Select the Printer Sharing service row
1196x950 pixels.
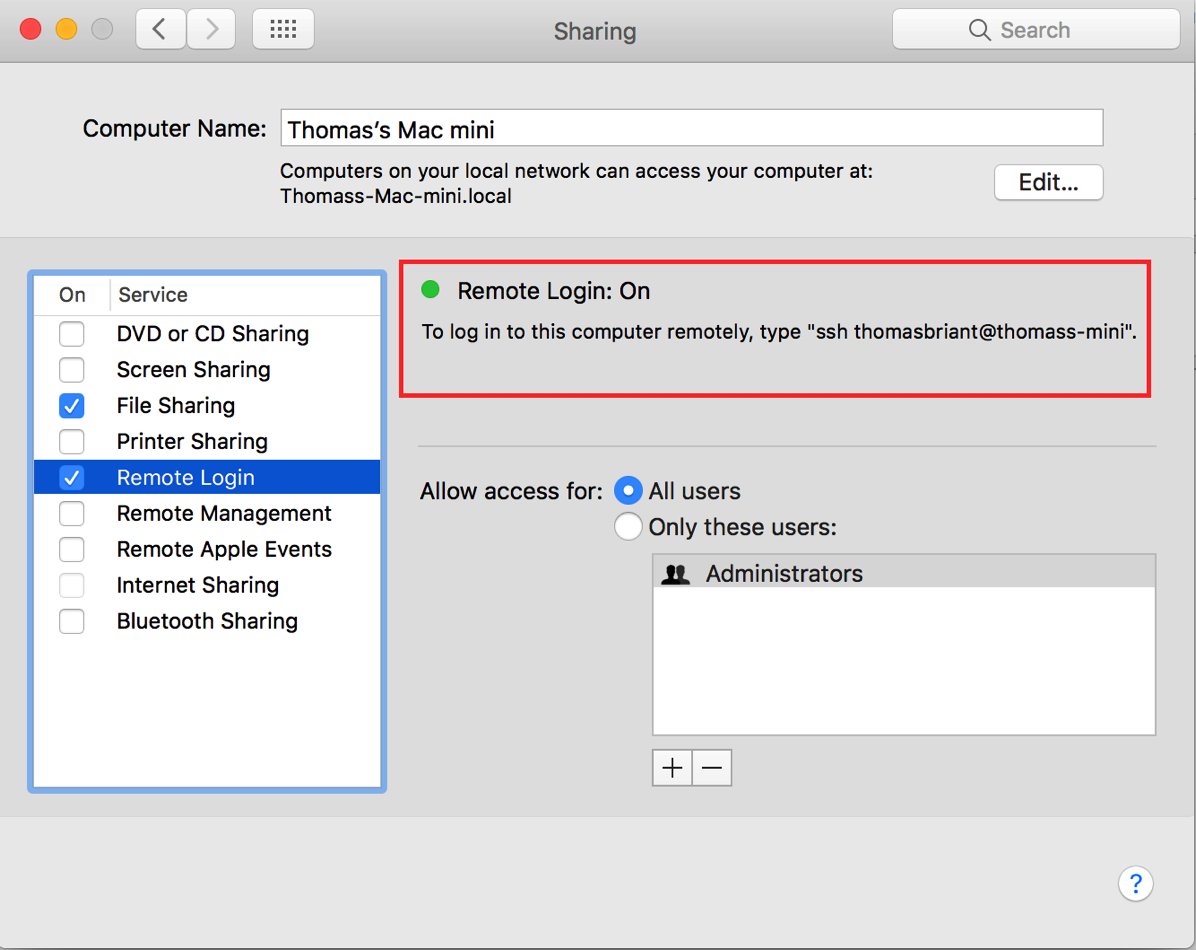[x=207, y=441]
